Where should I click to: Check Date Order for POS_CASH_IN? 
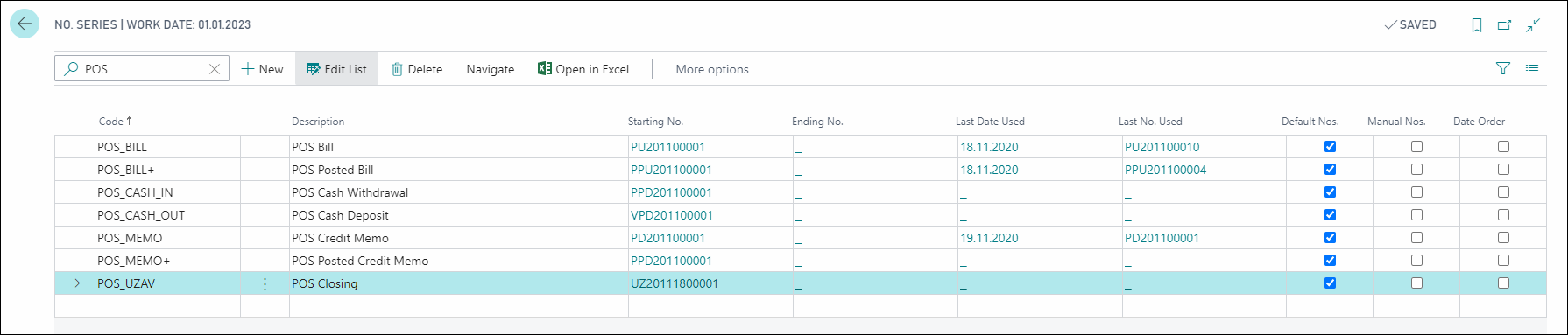tap(1503, 192)
